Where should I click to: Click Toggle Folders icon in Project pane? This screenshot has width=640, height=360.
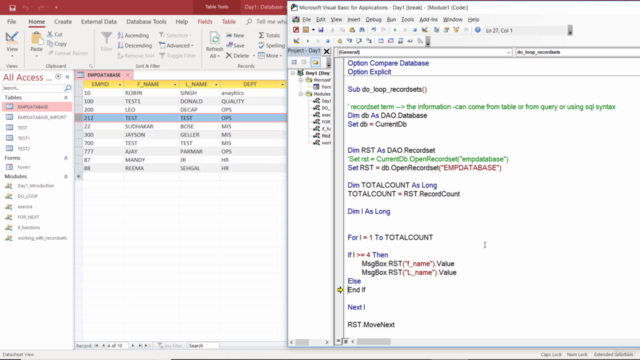[x=315, y=62]
